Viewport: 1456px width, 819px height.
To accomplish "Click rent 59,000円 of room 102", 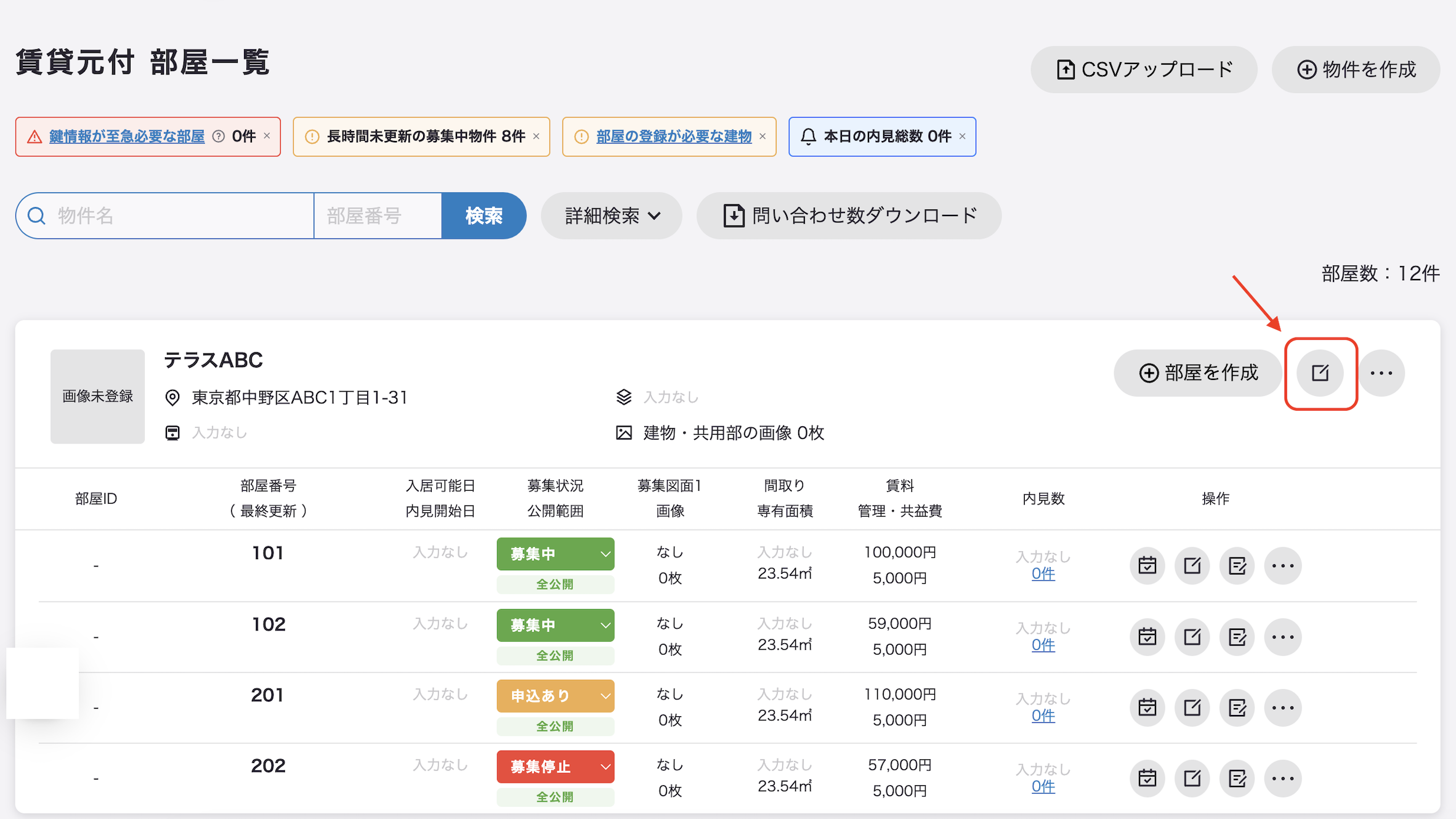I will pyautogui.click(x=900, y=624).
